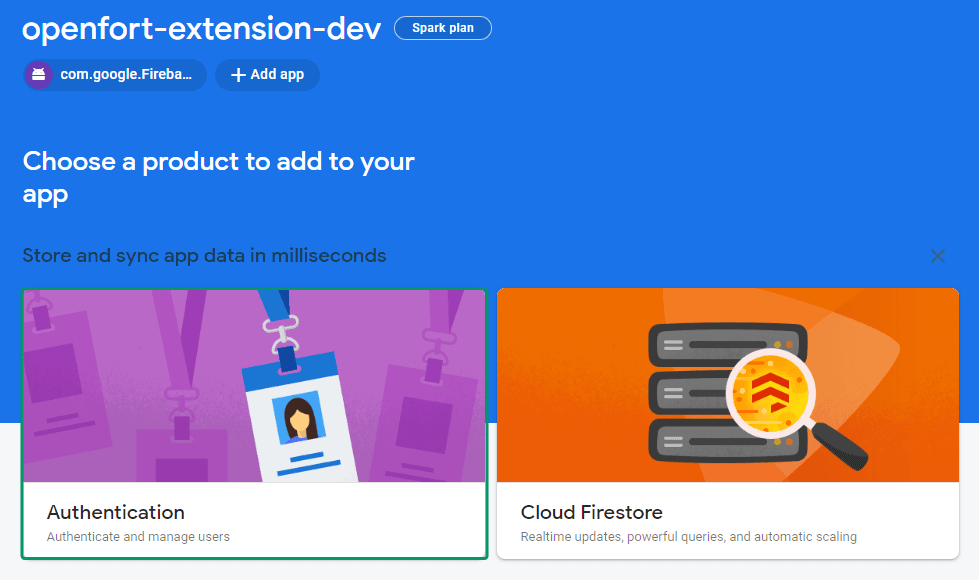979x580 pixels.
Task: Dismiss the product suggestion banner
Action: coord(938,256)
